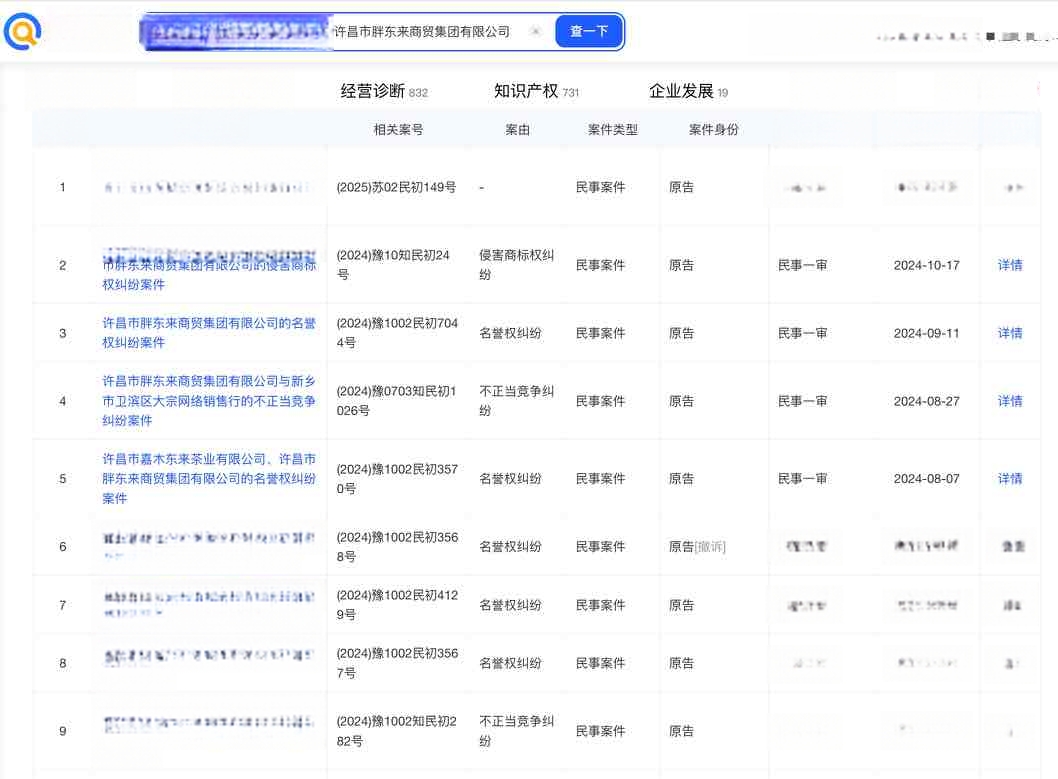Select case number (2024)豫1002民初3567号
Image resolution: width=1058 pixels, height=779 pixels.
[397, 662]
